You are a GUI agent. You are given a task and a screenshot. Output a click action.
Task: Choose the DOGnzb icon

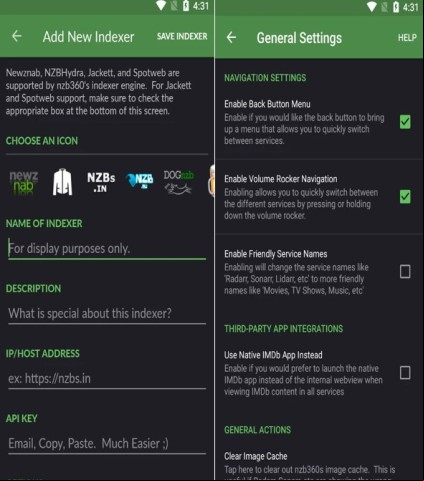pyautogui.click(x=178, y=182)
